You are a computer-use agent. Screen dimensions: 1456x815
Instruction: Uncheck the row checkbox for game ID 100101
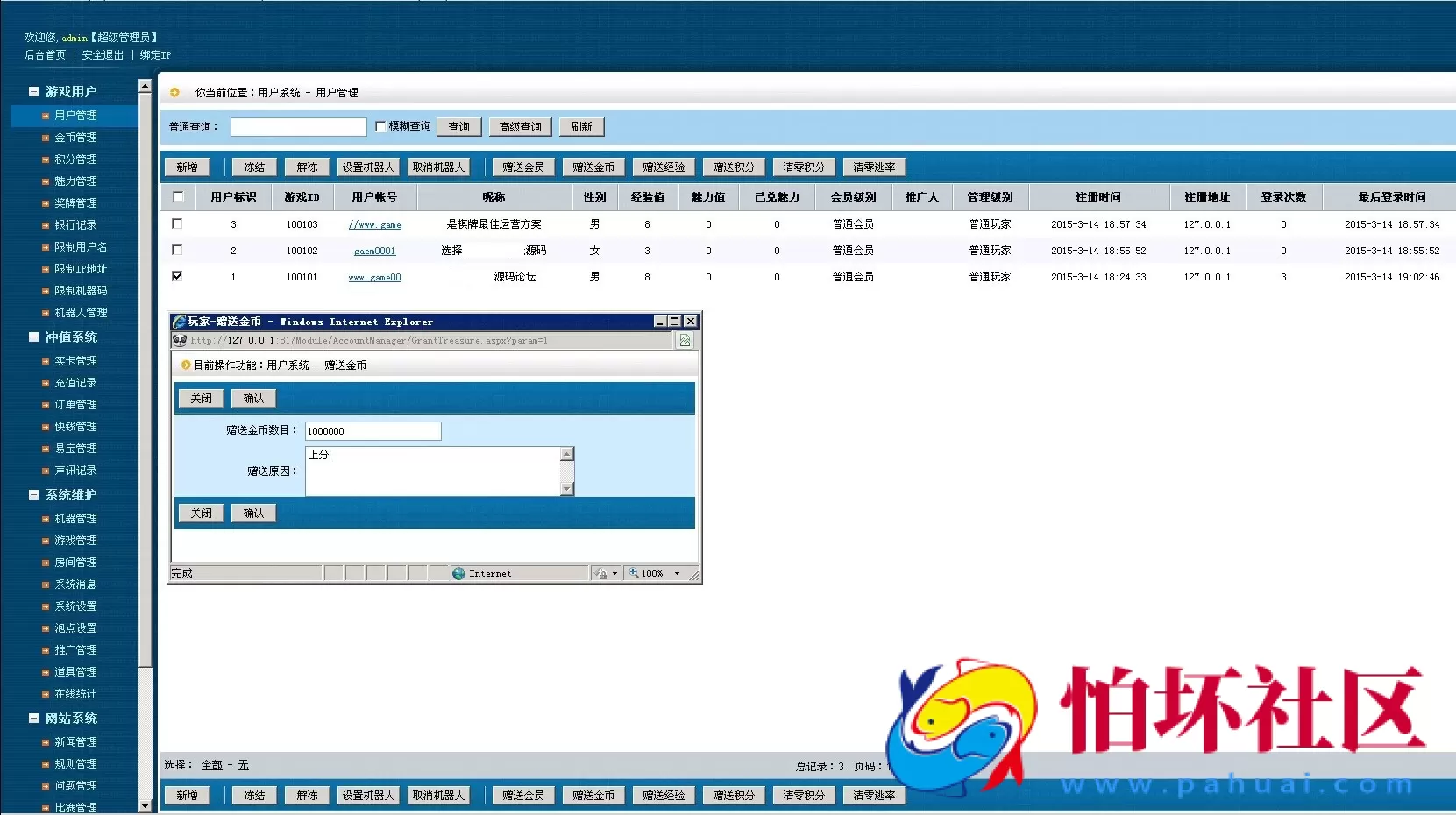177,276
